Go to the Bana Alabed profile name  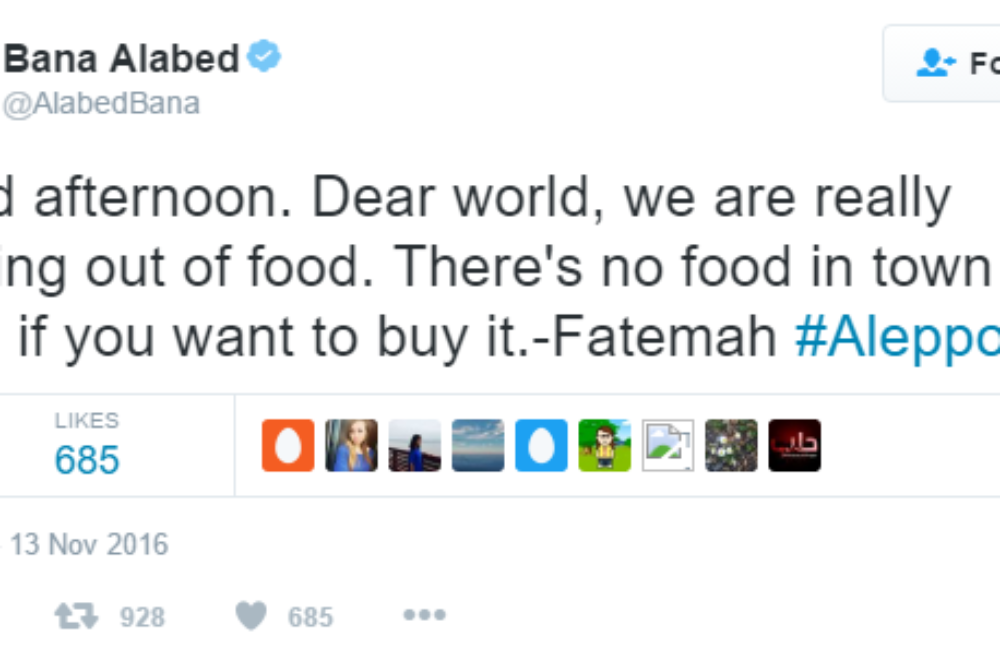pyautogui.click(x=122, y=59)
